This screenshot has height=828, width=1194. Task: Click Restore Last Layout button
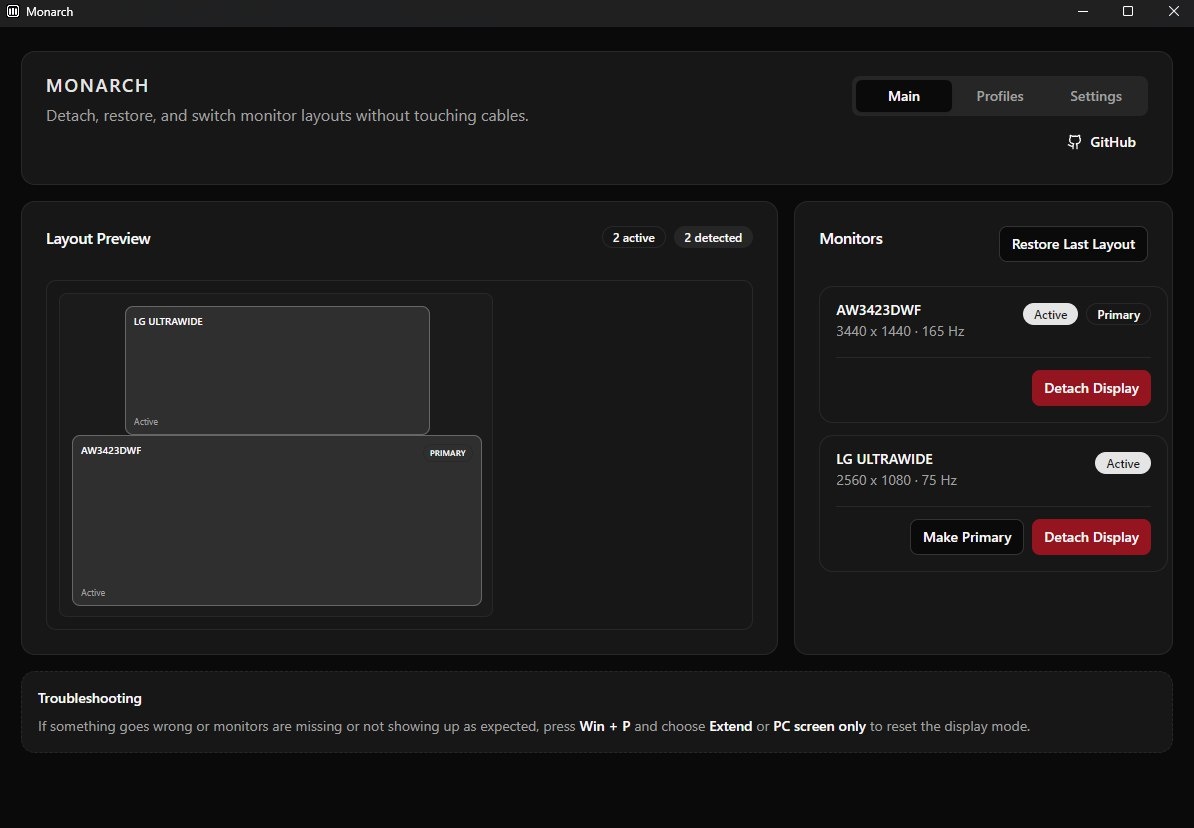click(1073, 244)
